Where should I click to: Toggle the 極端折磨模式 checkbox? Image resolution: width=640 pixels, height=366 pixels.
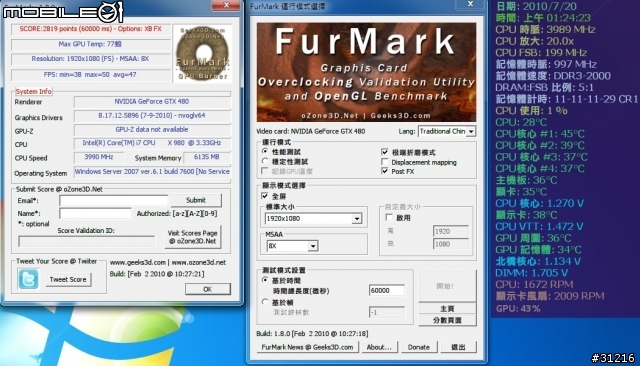click(384, 152)
